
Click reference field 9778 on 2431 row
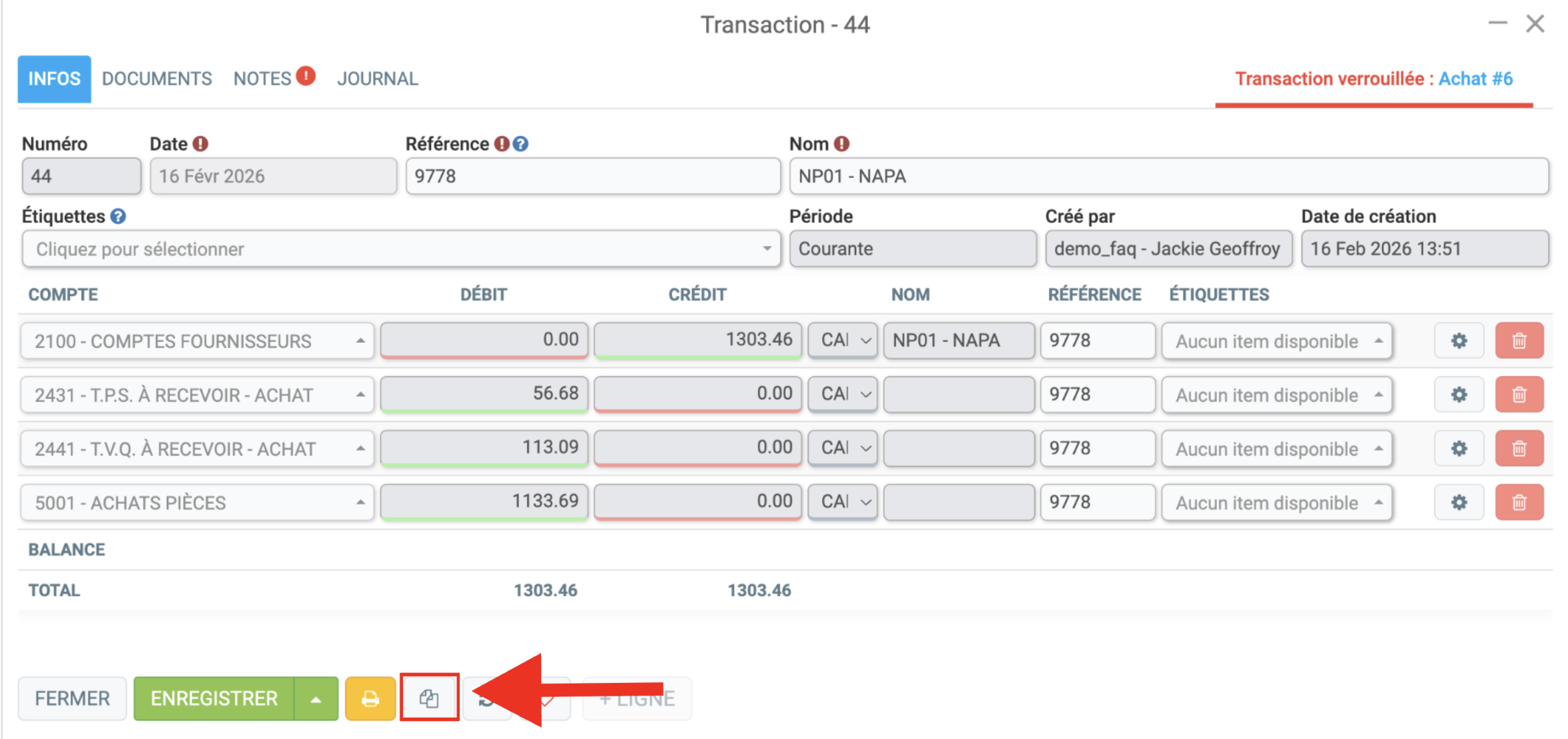tap(1098, 395)
